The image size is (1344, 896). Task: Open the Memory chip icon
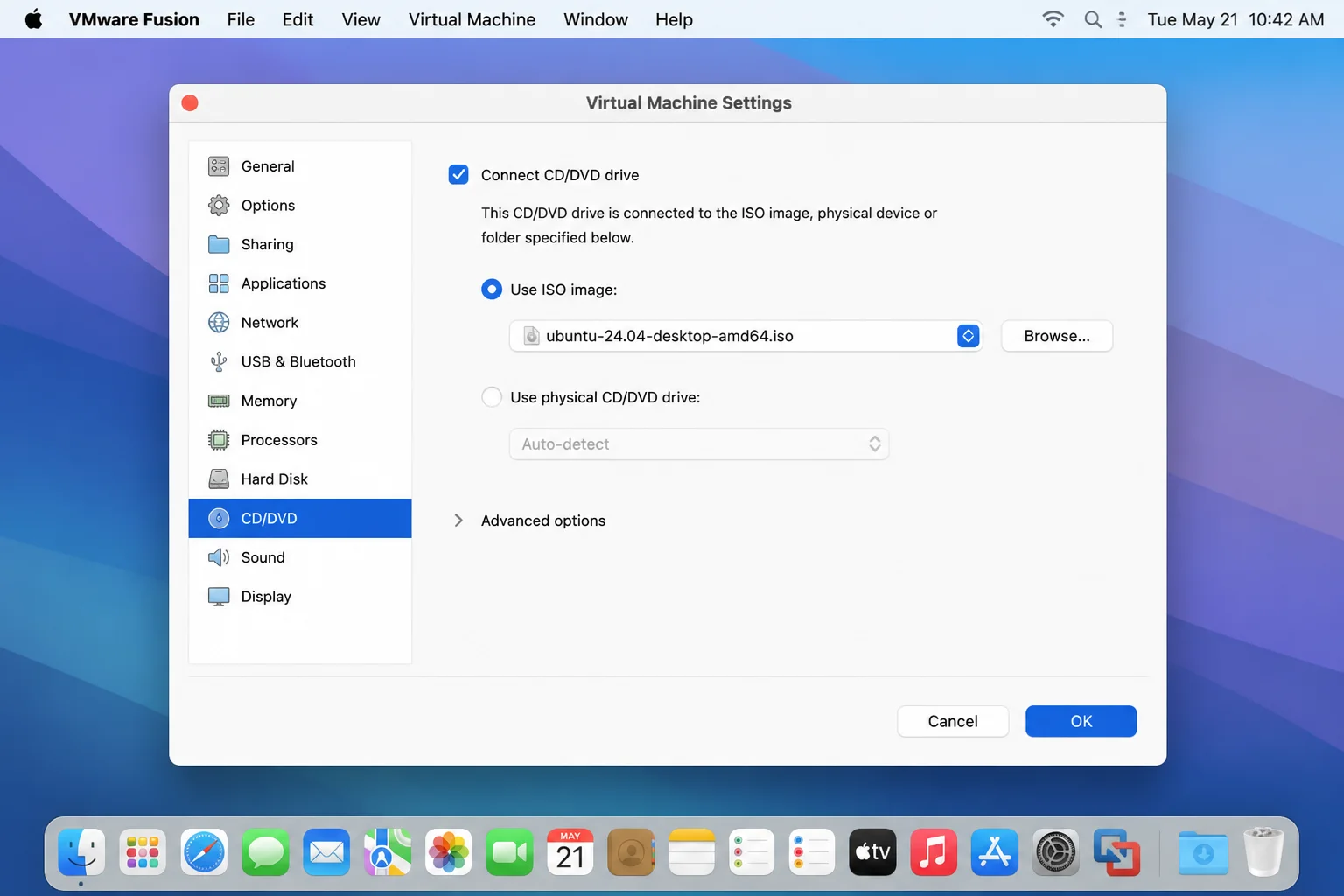[x=219, y=401]
